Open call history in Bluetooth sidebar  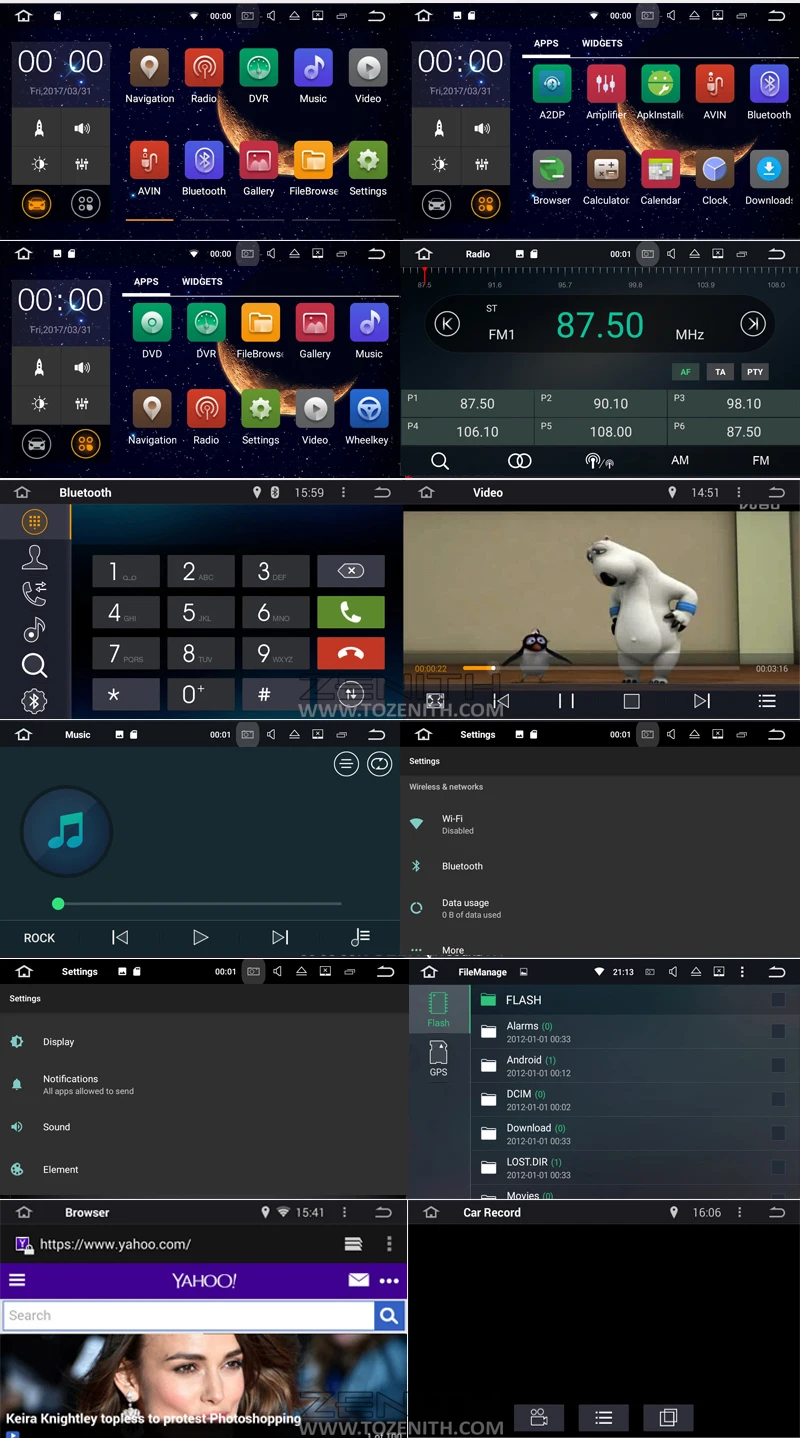tap(34, 593)
